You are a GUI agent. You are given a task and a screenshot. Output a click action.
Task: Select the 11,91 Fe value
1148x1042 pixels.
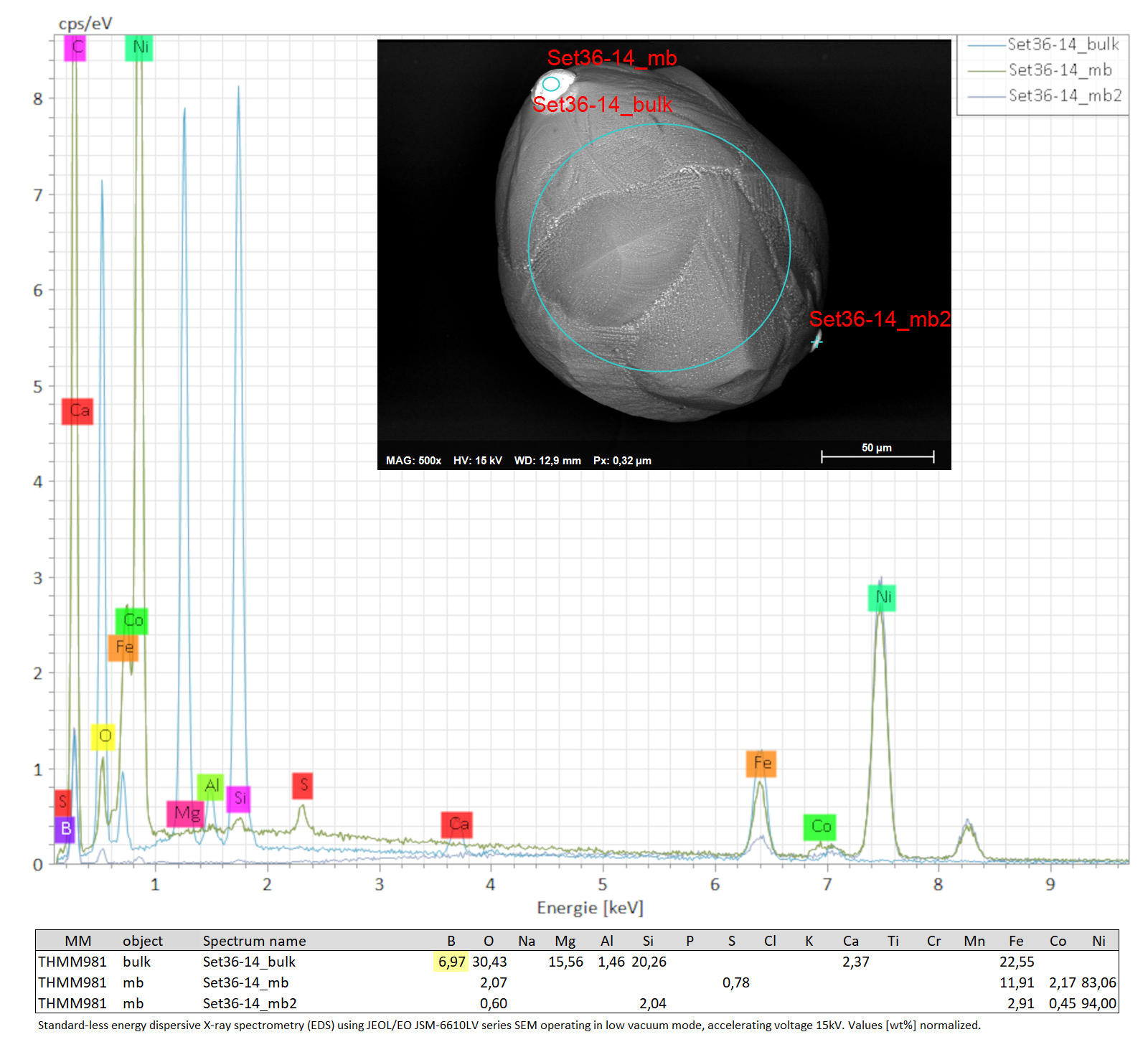click(x=1017, y=982)
